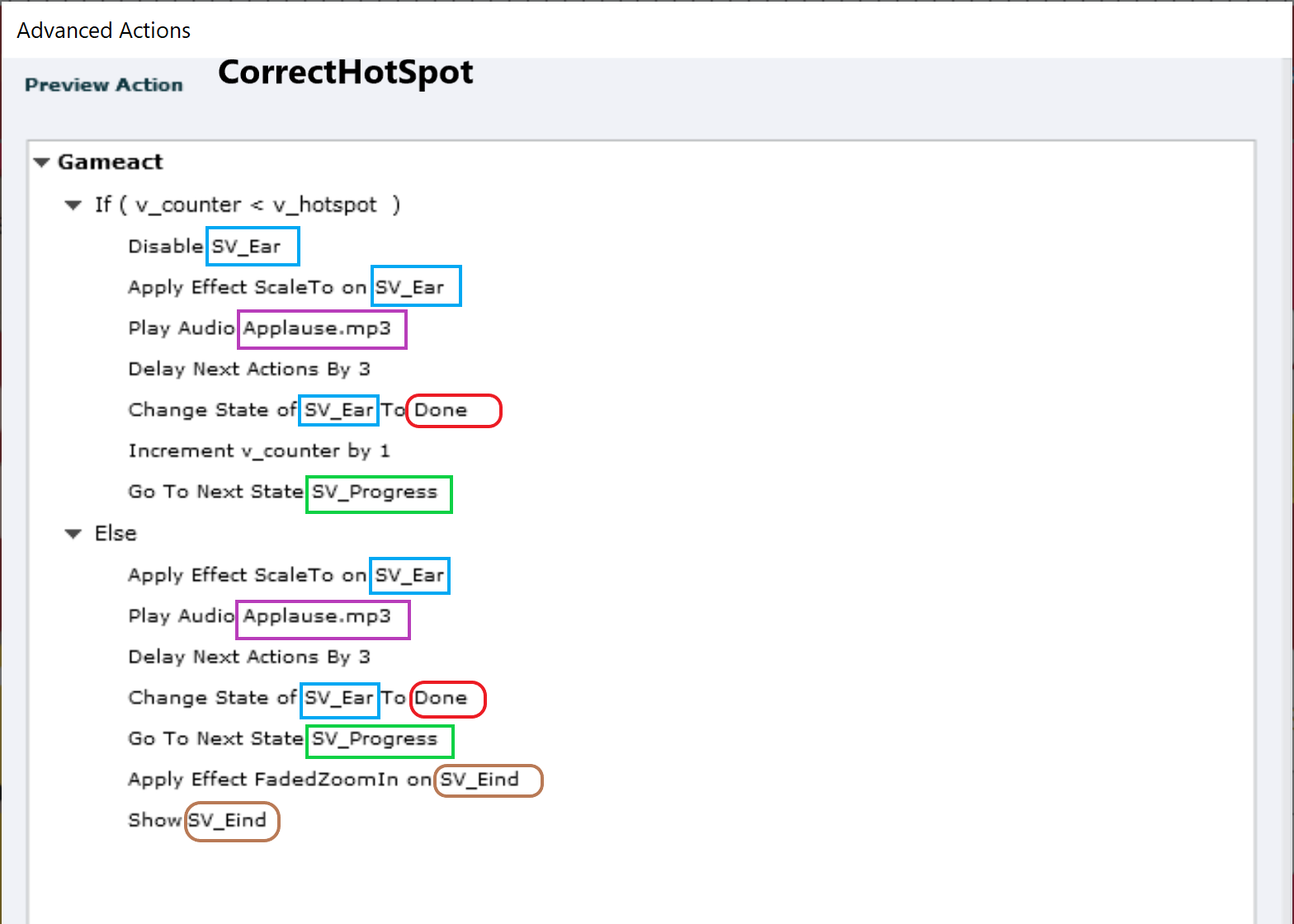Select the CorrectHotSpot action title

pos(345,73)
